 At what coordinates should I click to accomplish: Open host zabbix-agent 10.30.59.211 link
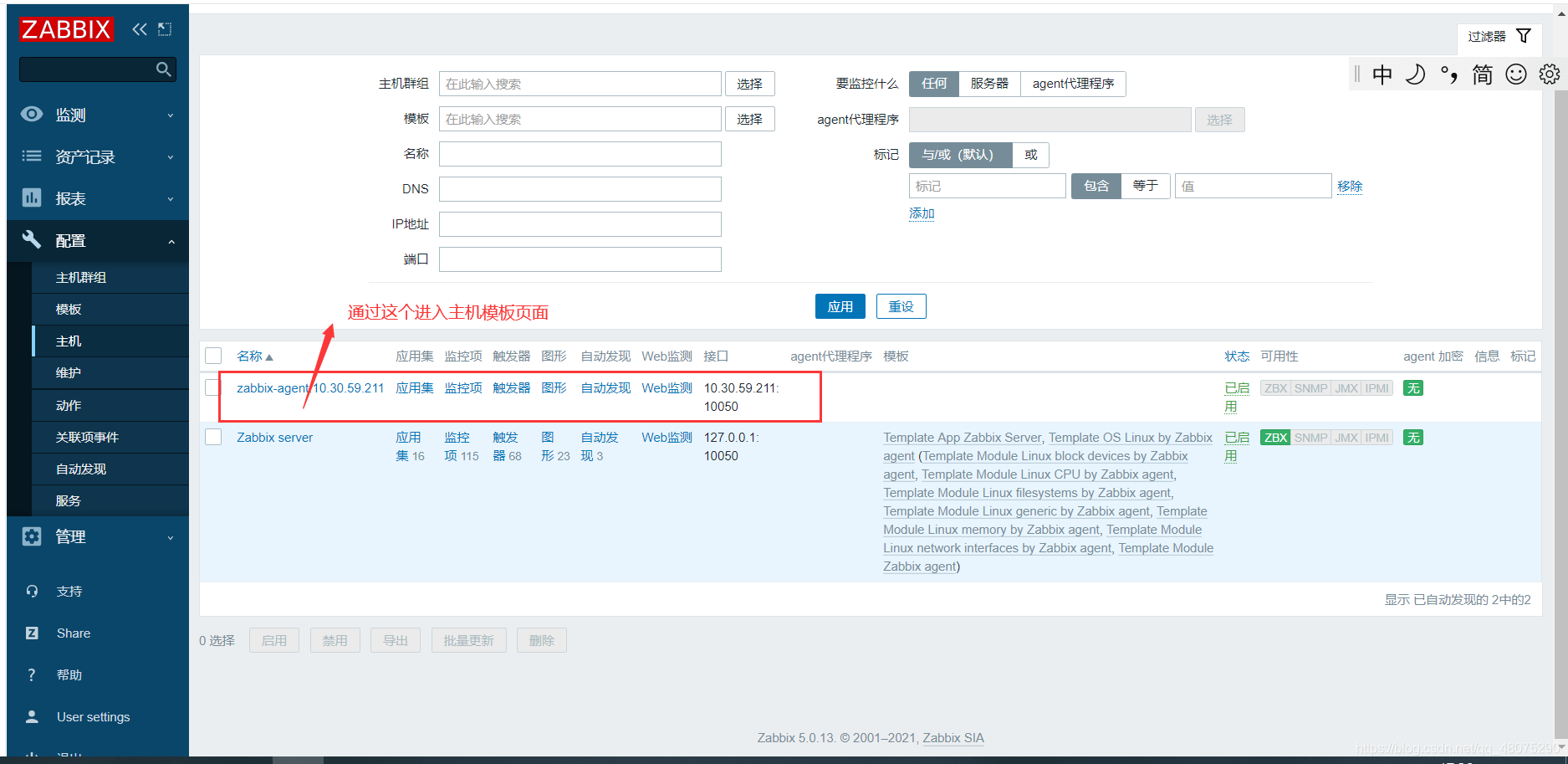[310, 388]
